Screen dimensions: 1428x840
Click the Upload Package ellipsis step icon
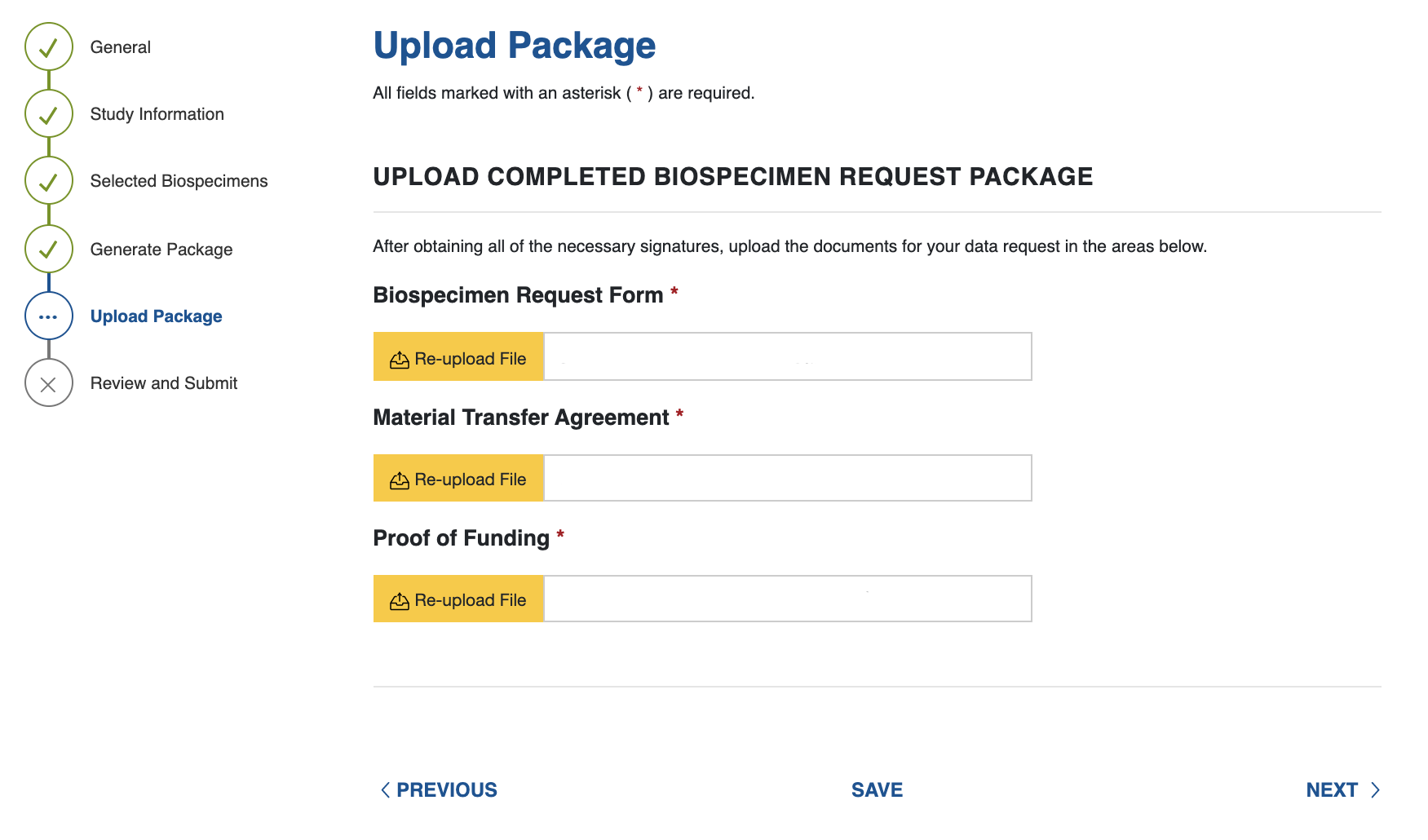(x=49, y=316)
